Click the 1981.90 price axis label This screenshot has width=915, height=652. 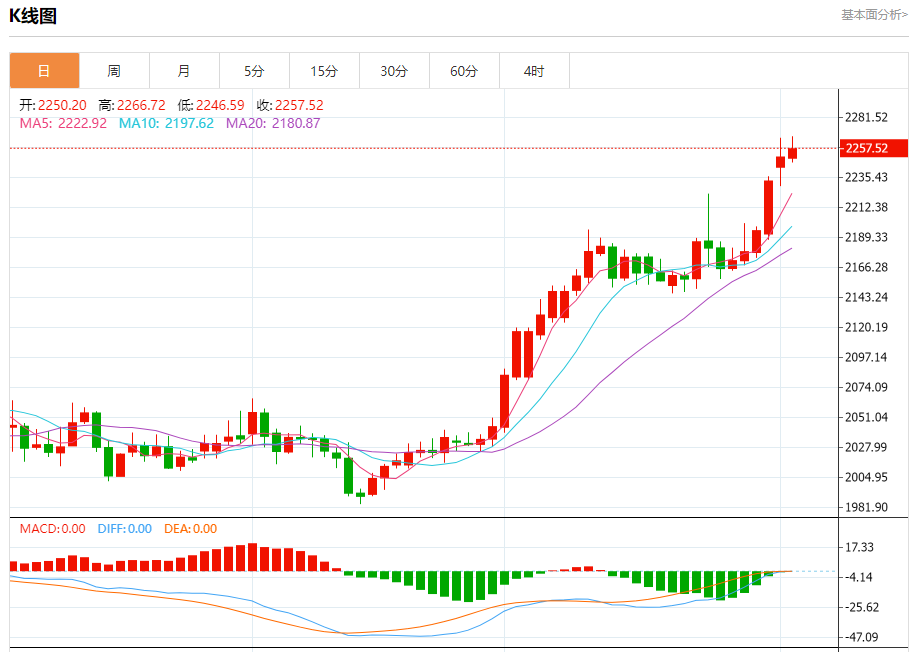(867, 507)
